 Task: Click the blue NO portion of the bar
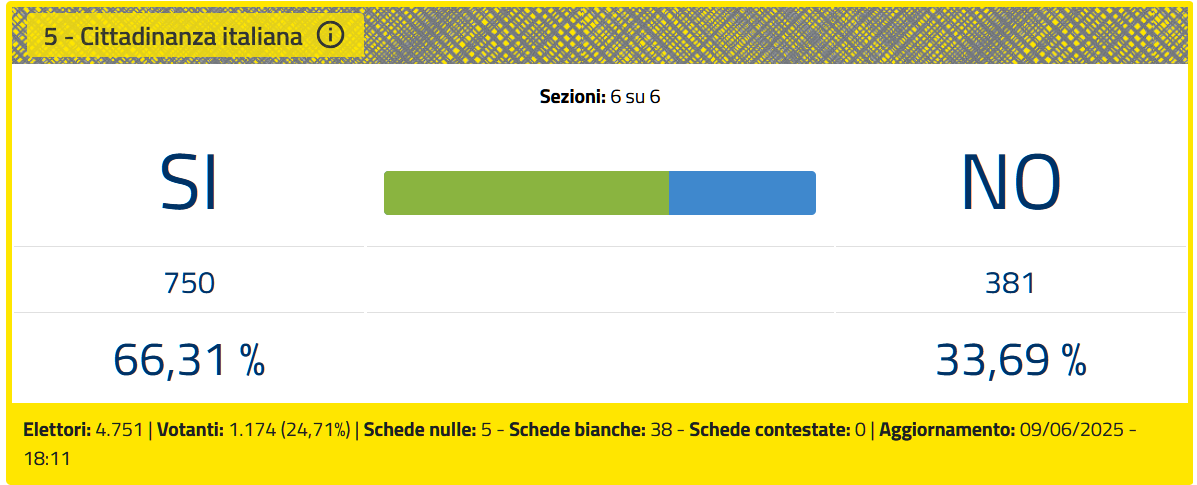[x=742, y=192]
